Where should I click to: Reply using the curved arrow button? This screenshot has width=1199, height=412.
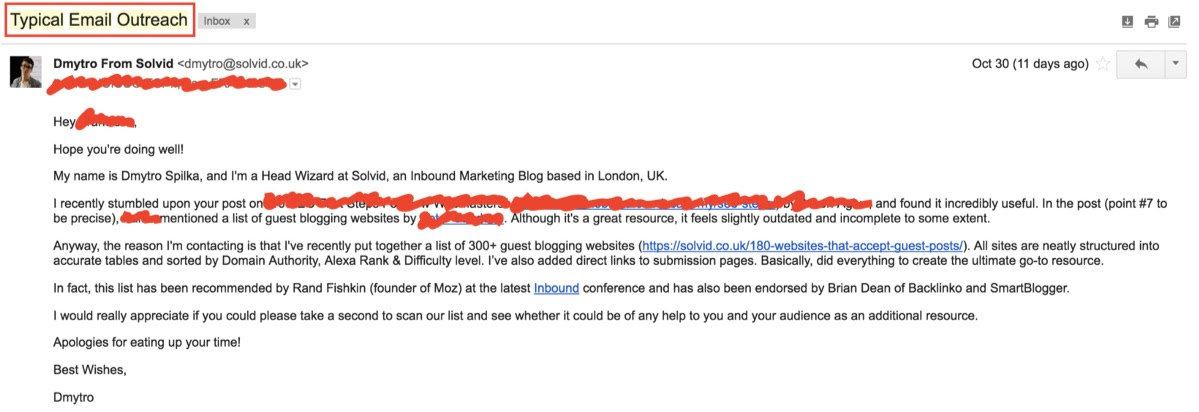pos(1140,64)
